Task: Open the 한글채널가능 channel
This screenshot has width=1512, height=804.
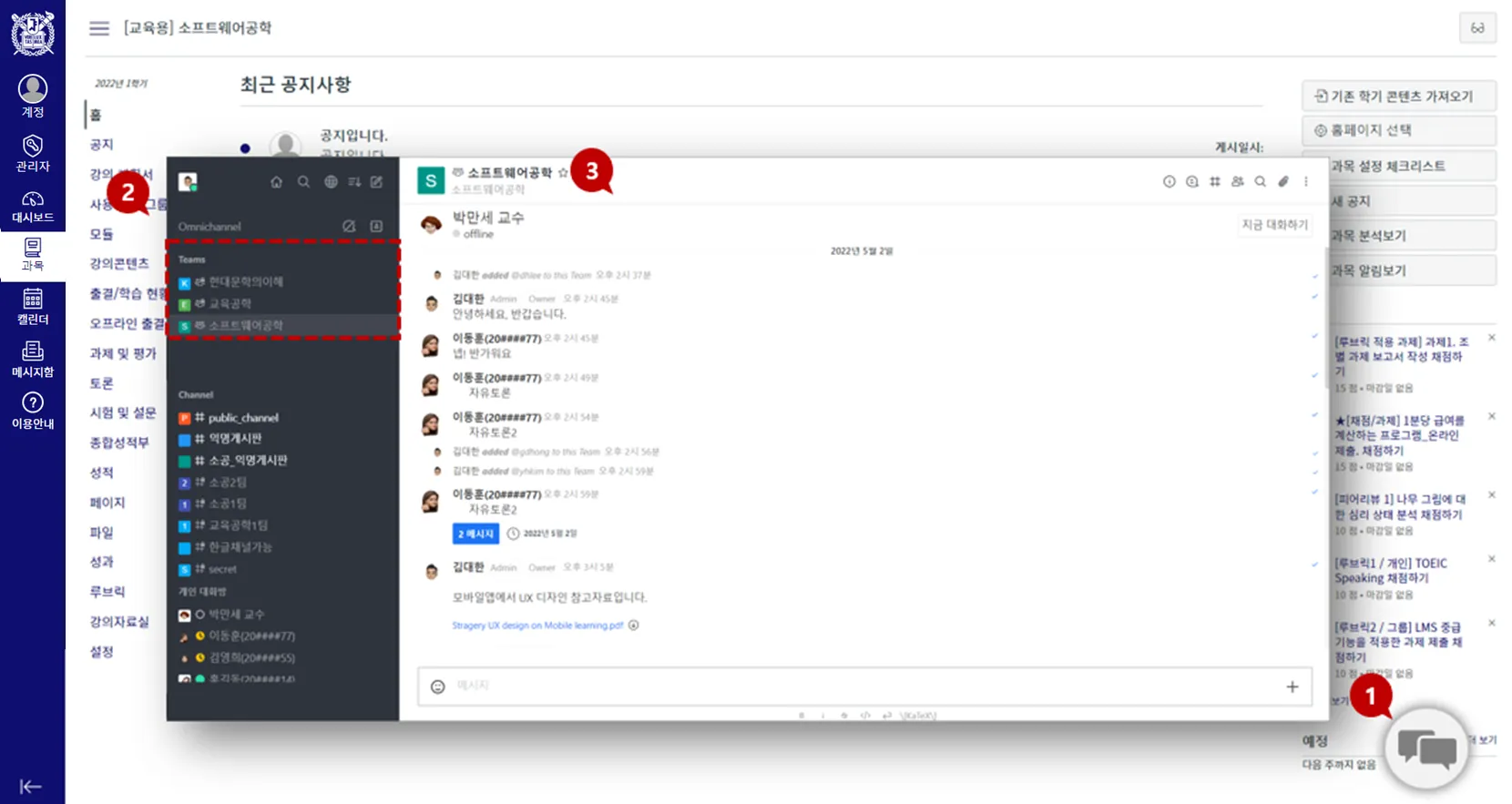Action: pyautogui.click(x=282, y=547)
